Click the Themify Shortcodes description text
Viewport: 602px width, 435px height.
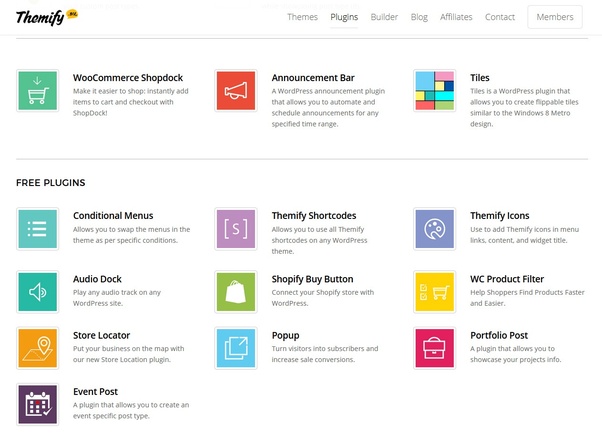click(x=319, y=240)
